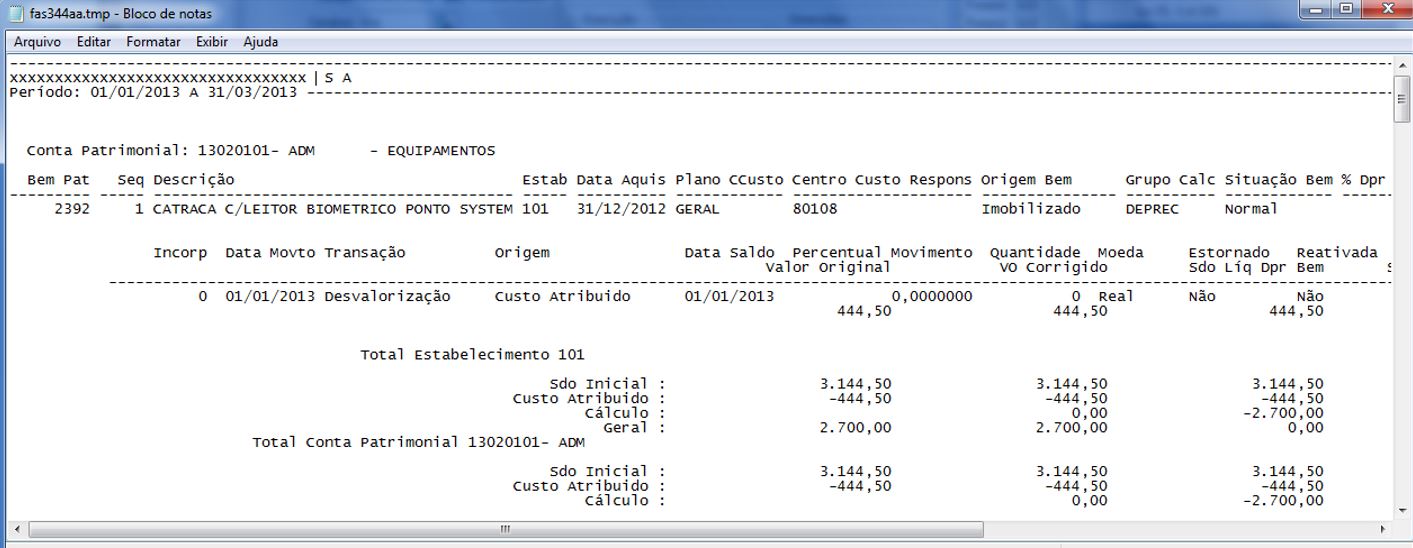Click the value 'DEPREC'

pyautogui.click(x=1152, y=209)
